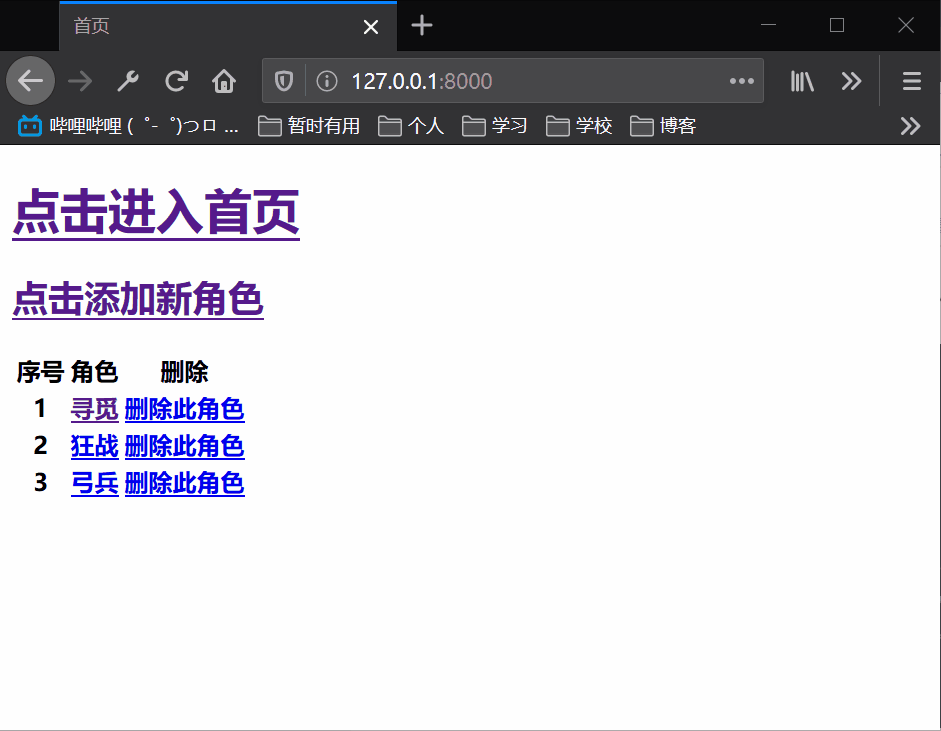Viewport: 941px width, 731px height.
Task: Click the wrench extension icon near back button
Action: click(127, 81)
